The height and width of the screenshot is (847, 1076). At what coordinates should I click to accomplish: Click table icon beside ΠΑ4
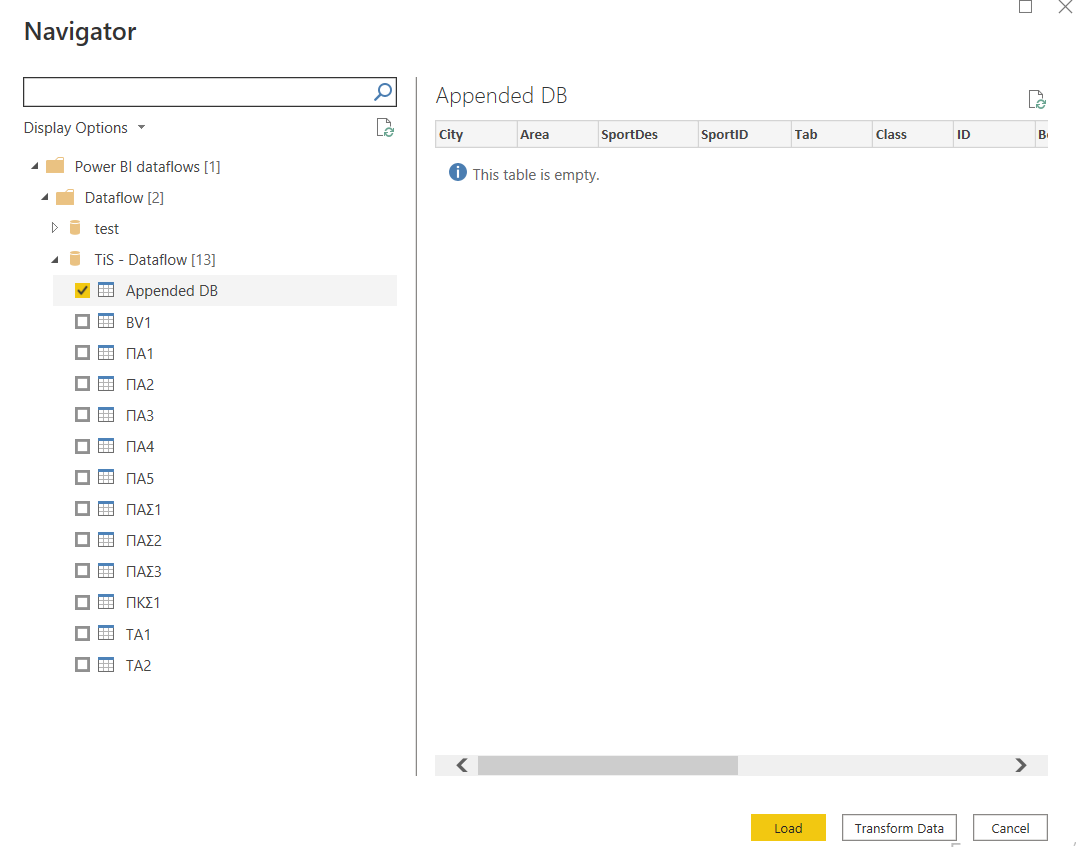point(106,446)
